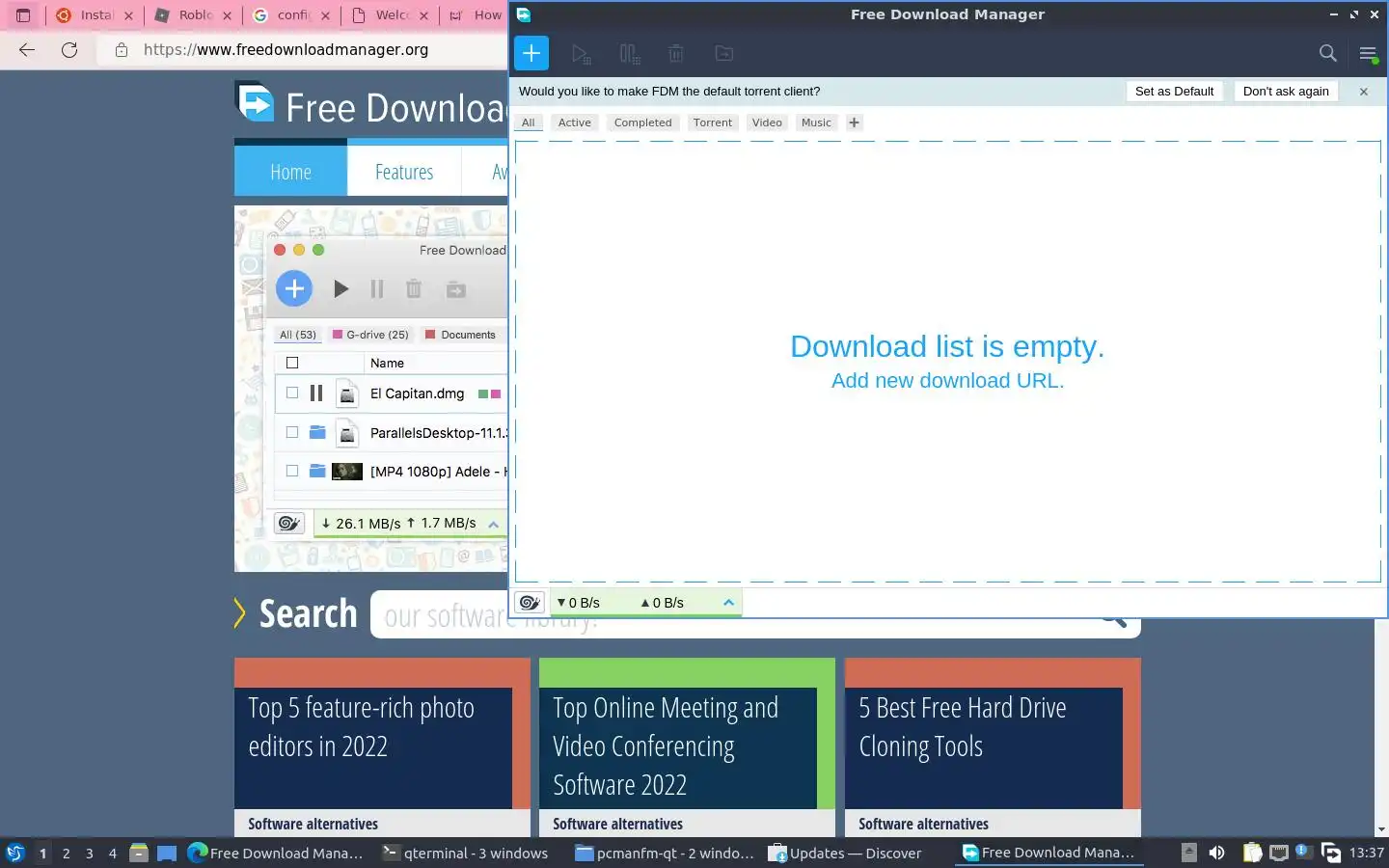Click the browser back arrow

27,49
